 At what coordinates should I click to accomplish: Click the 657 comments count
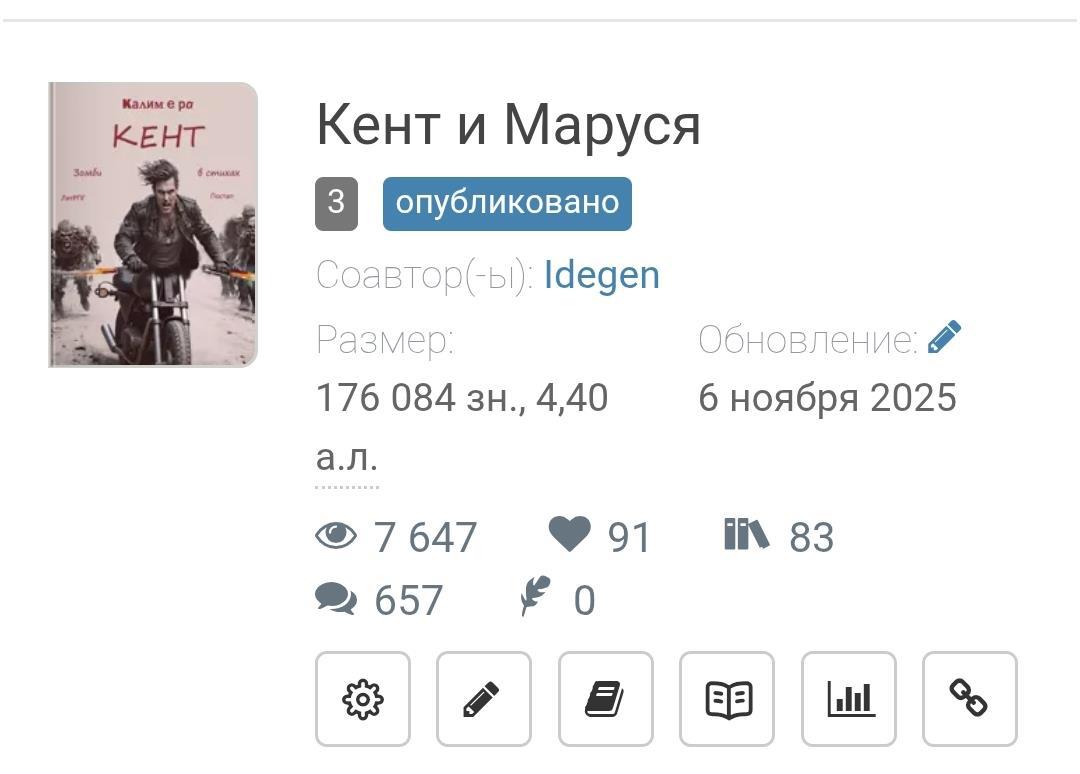click(408, 600)
